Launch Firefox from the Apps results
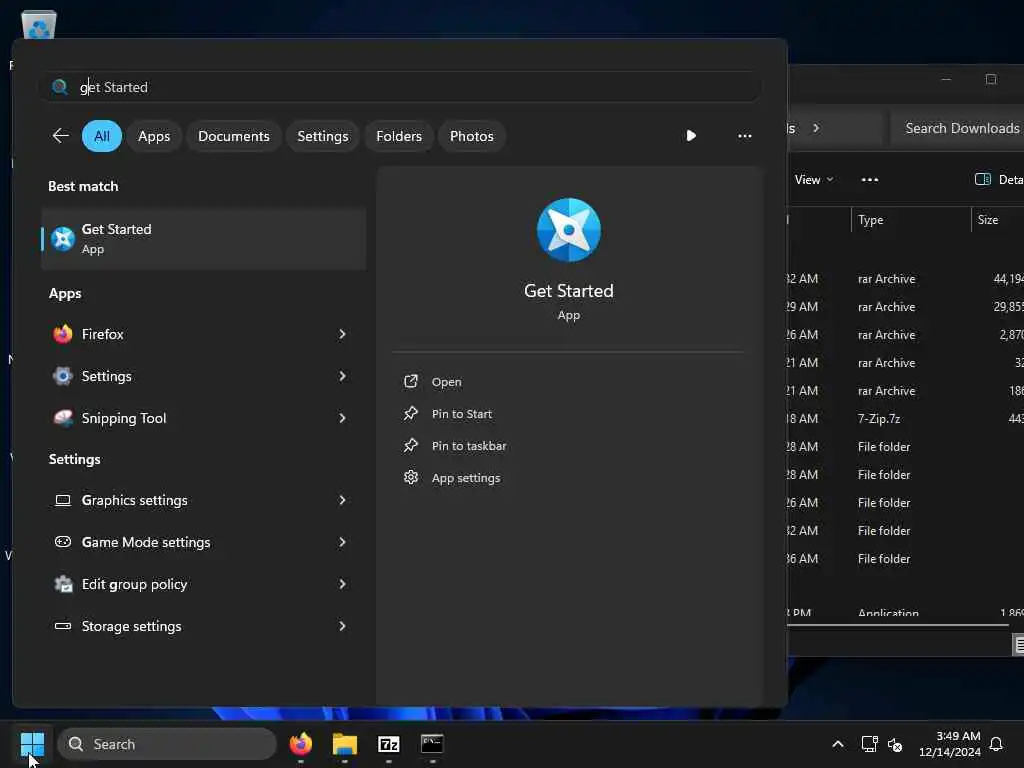 [187, 334]
